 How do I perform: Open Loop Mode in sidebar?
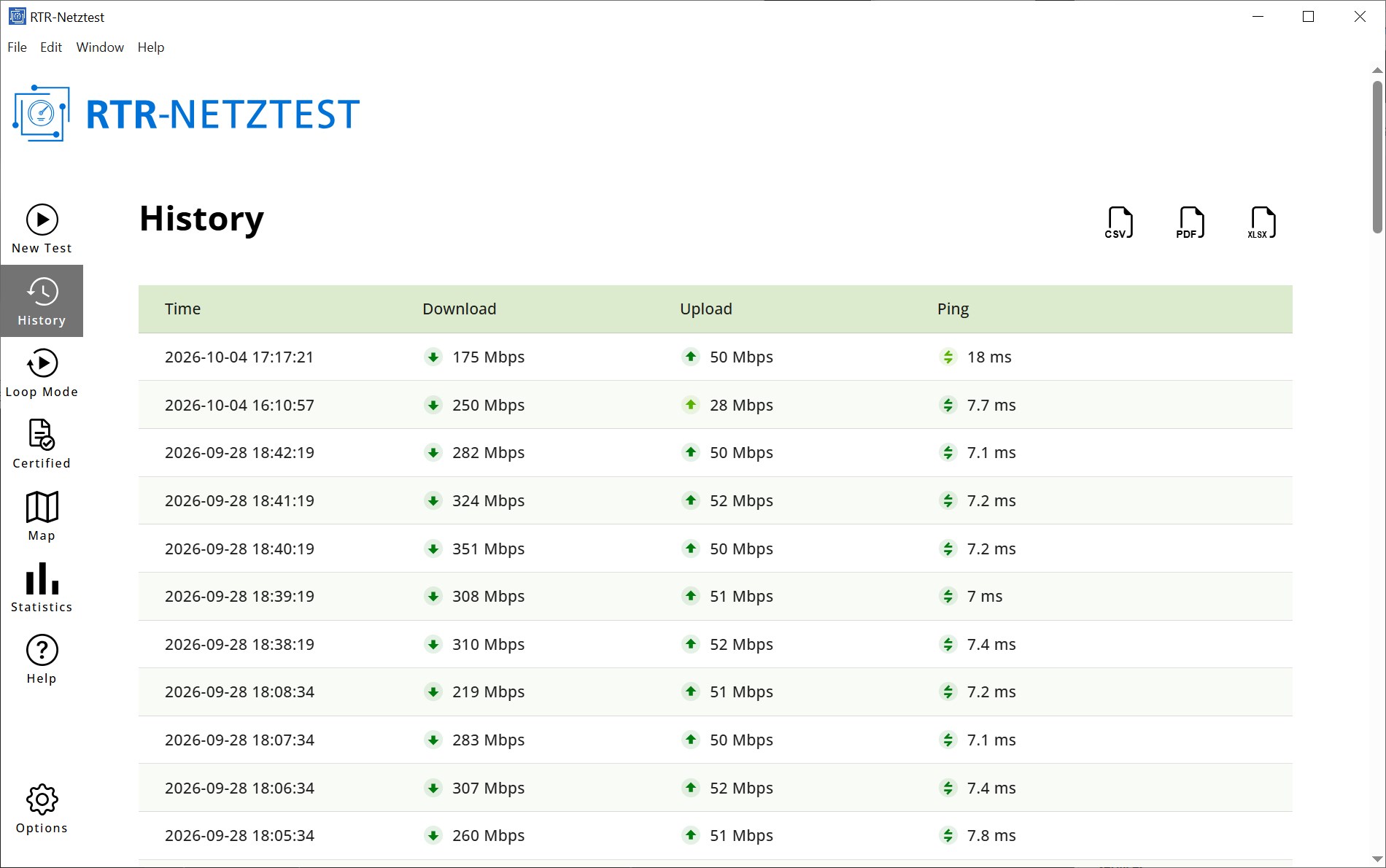click(x=42, y=373)
